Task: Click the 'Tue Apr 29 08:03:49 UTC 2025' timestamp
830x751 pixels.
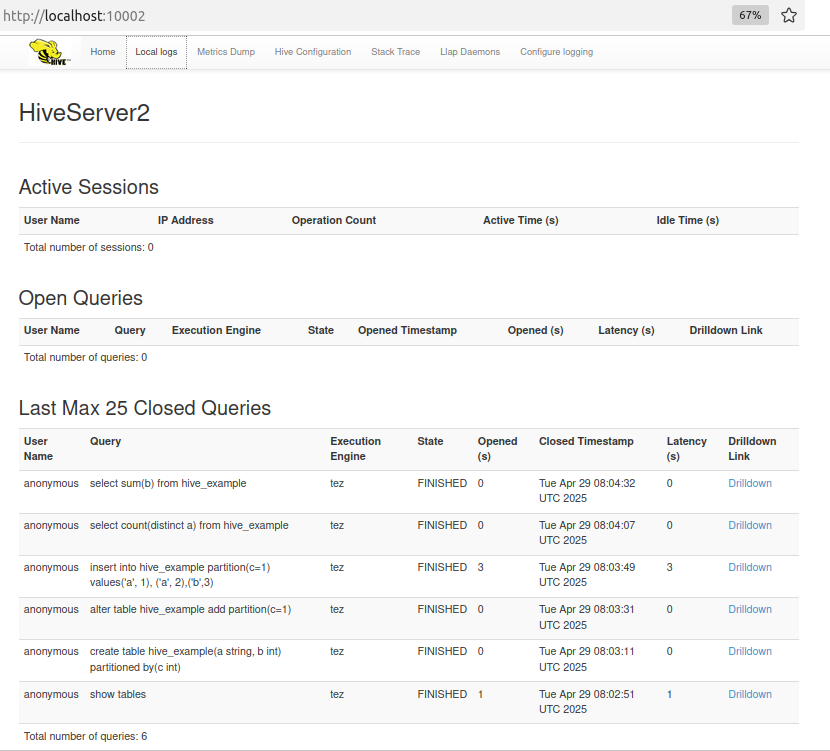Action: click(x=587, y=575)
